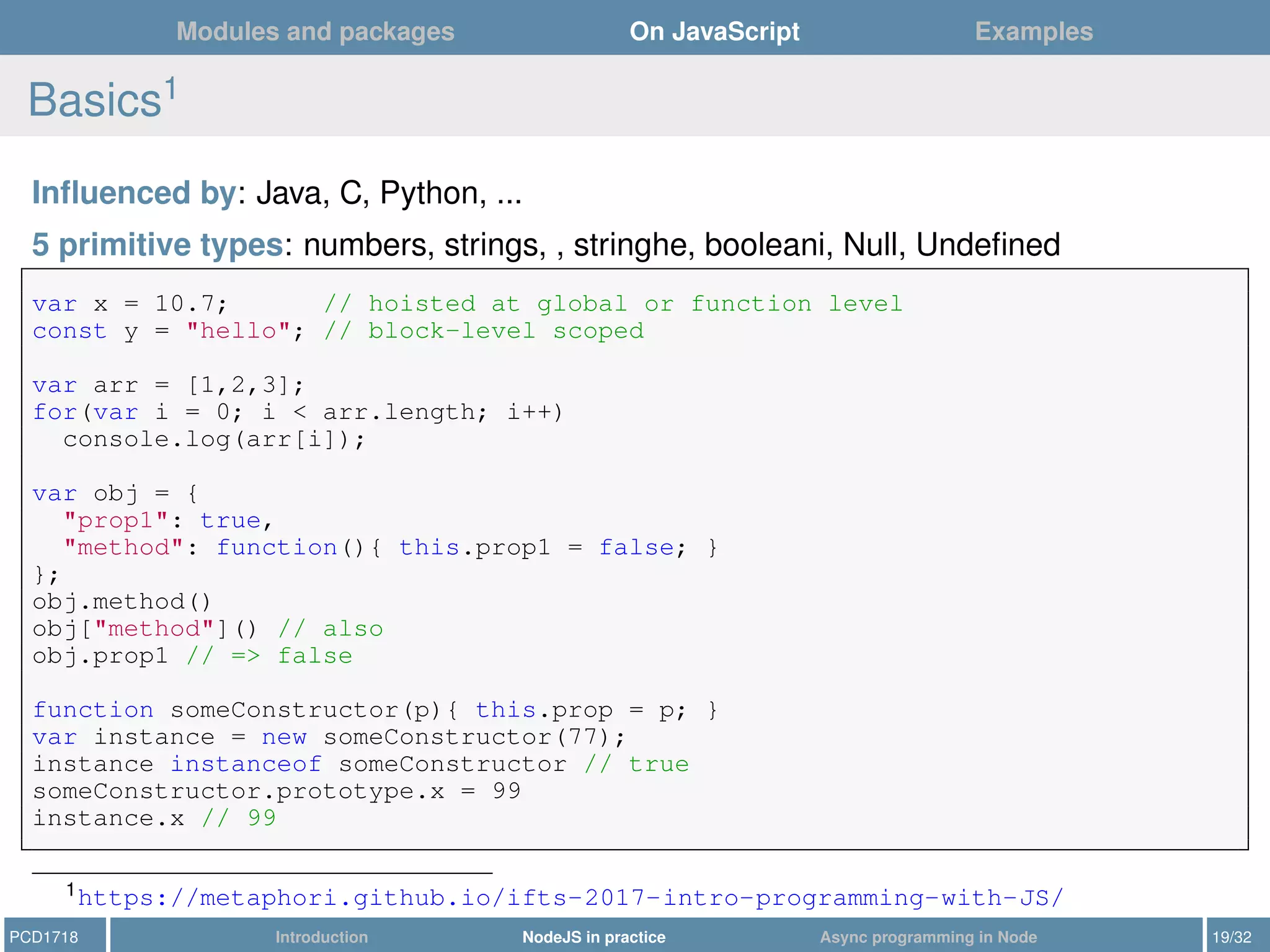Click the 19/32 page counter
Image resolution: width=1270 pixels, height=952 pixels.
1232,937
